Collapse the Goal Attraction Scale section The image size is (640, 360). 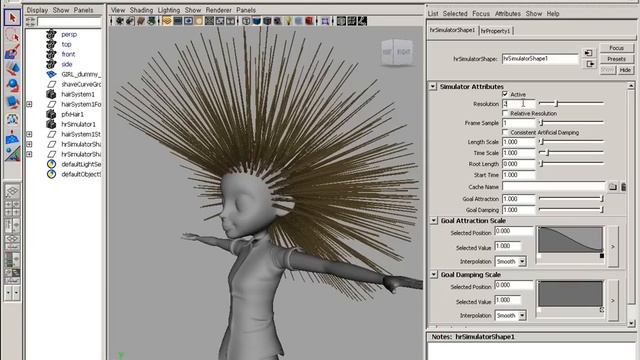(x=434, y=220)
